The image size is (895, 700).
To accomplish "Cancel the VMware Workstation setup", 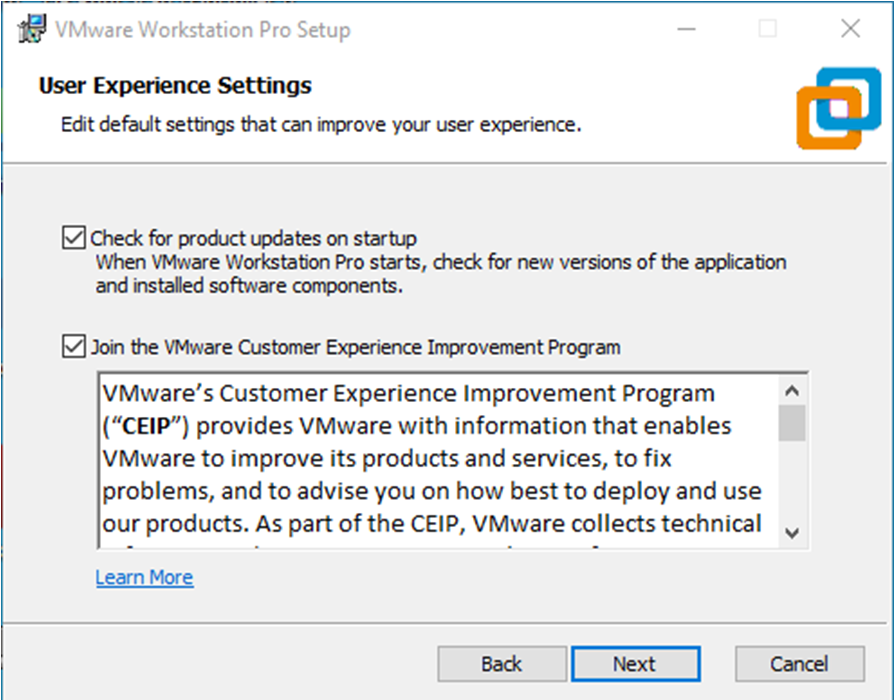I will [x=800, y=664].
